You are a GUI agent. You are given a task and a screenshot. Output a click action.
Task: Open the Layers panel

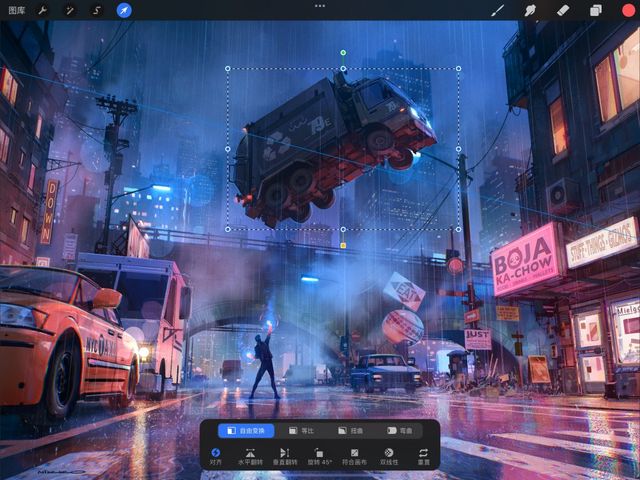point(596,10)
